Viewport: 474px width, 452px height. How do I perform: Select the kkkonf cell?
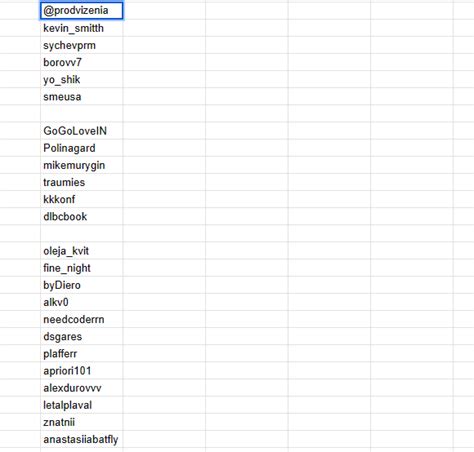82,199
